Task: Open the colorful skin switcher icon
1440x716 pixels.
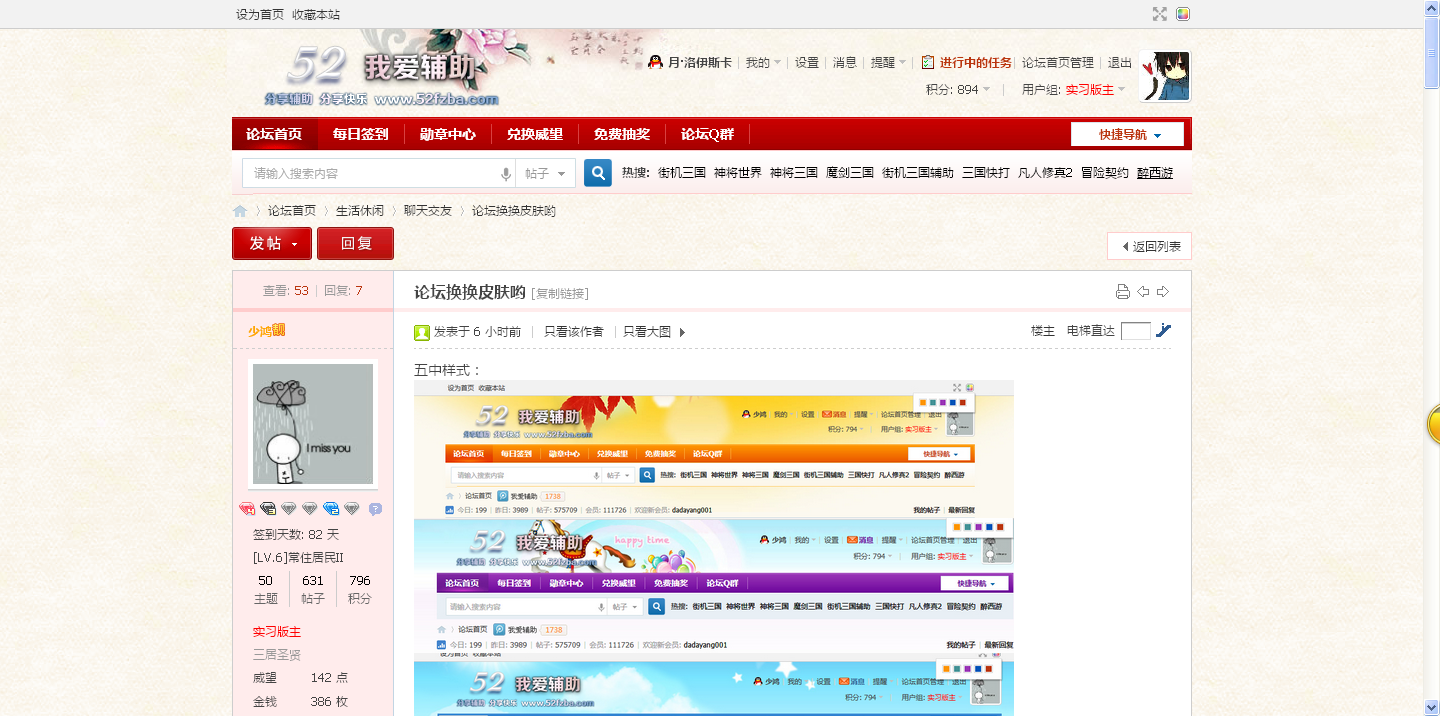Action: click(x=1183, y=14)
